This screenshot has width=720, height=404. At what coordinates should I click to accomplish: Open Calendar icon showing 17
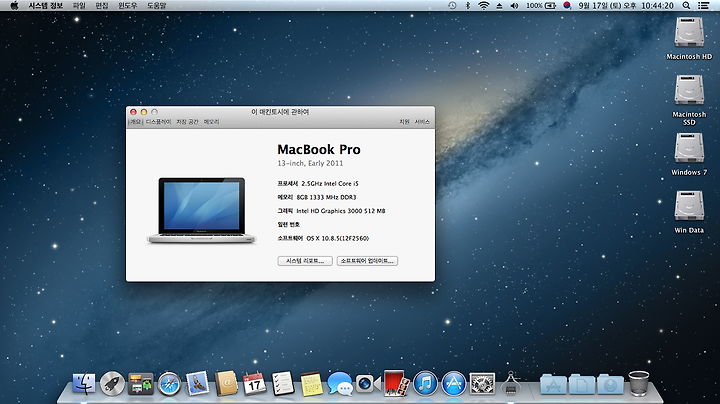[254, 383]
